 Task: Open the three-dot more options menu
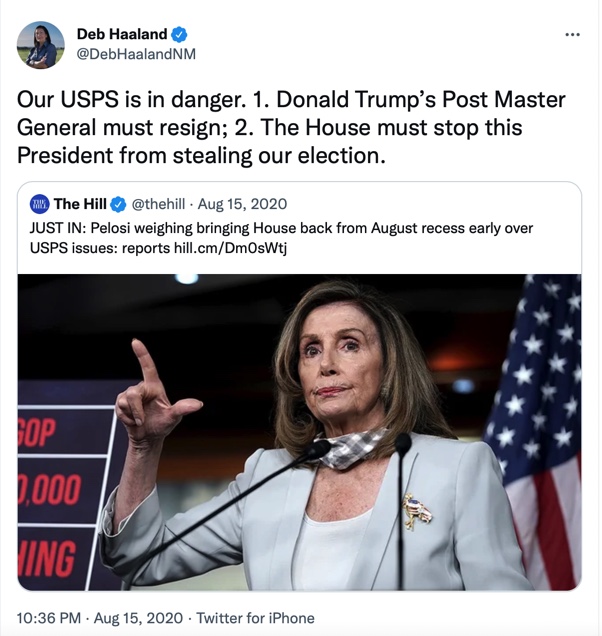pos(572,34)
